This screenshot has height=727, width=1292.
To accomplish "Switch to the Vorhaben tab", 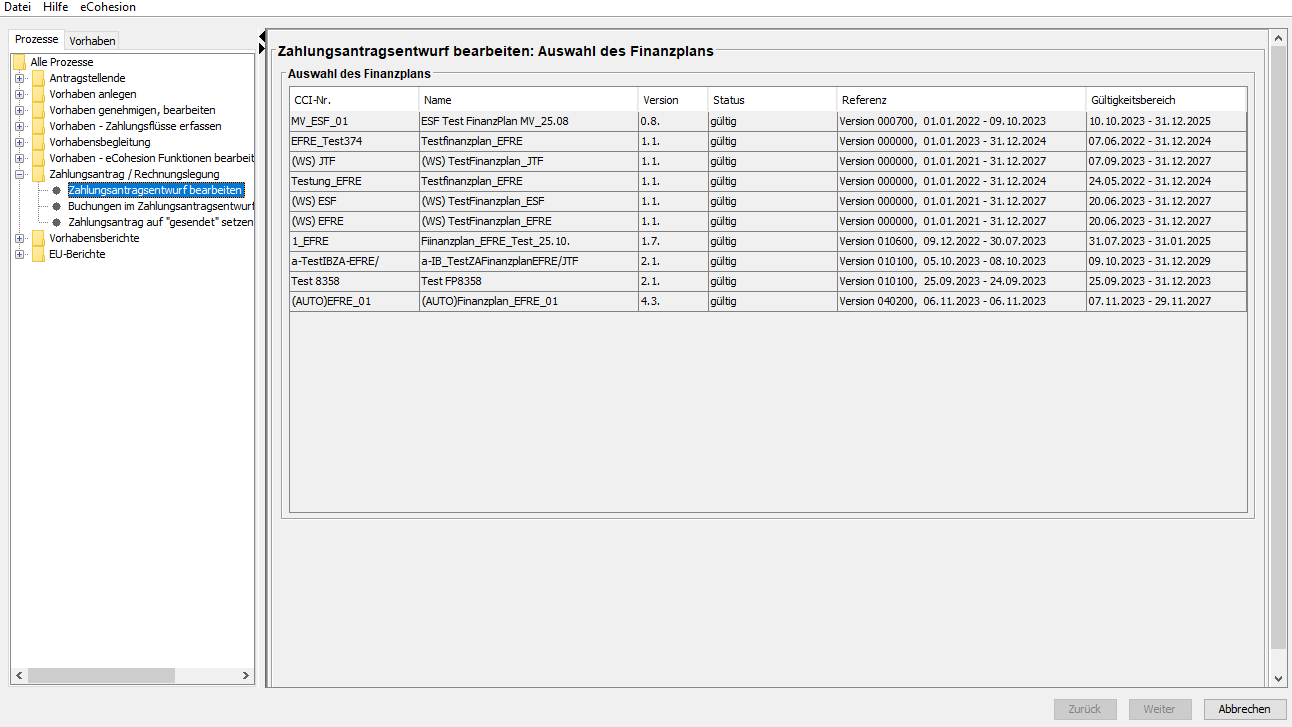I will (92, 40).
